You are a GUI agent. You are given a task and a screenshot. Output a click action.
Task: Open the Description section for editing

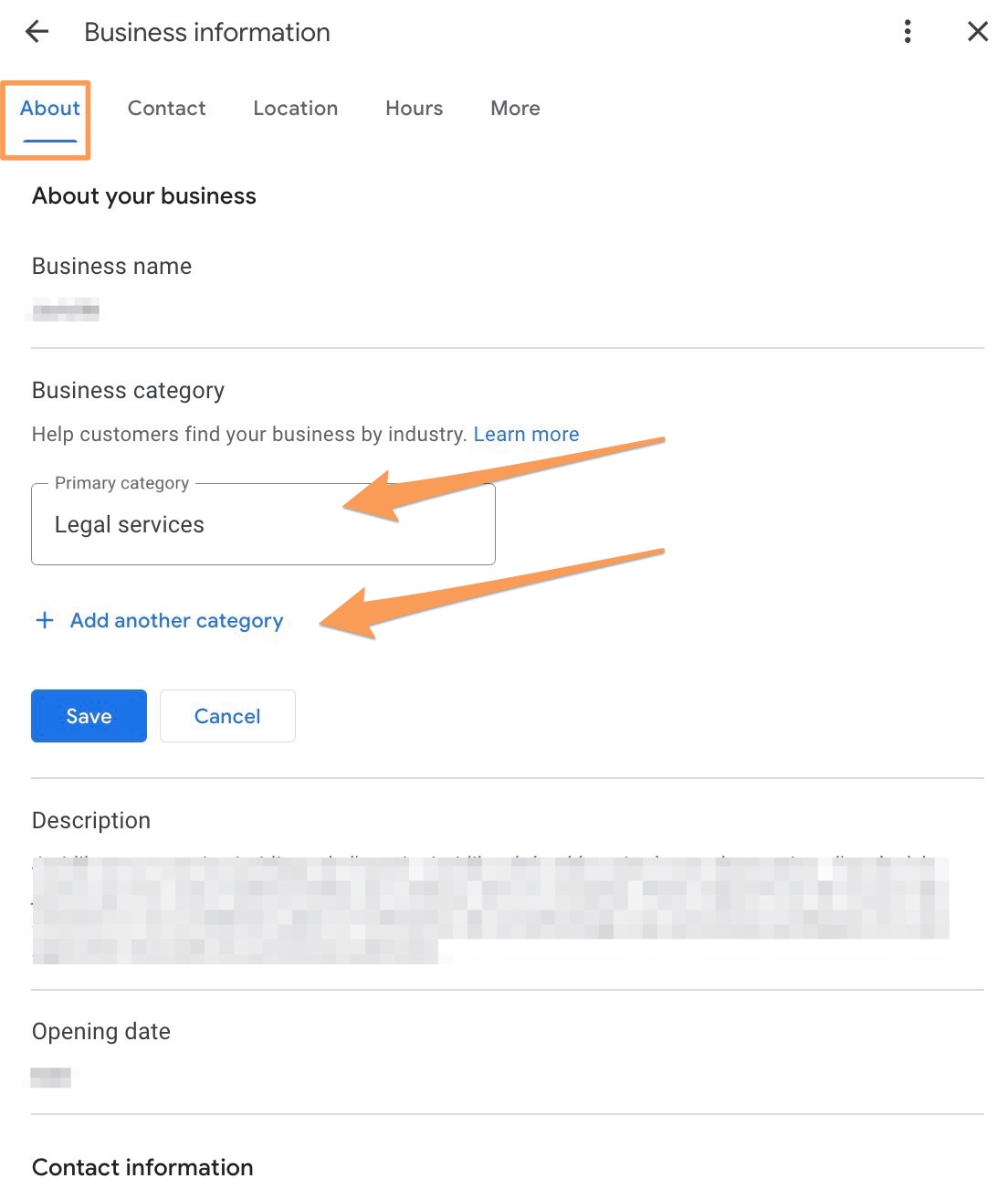[91, 821]
